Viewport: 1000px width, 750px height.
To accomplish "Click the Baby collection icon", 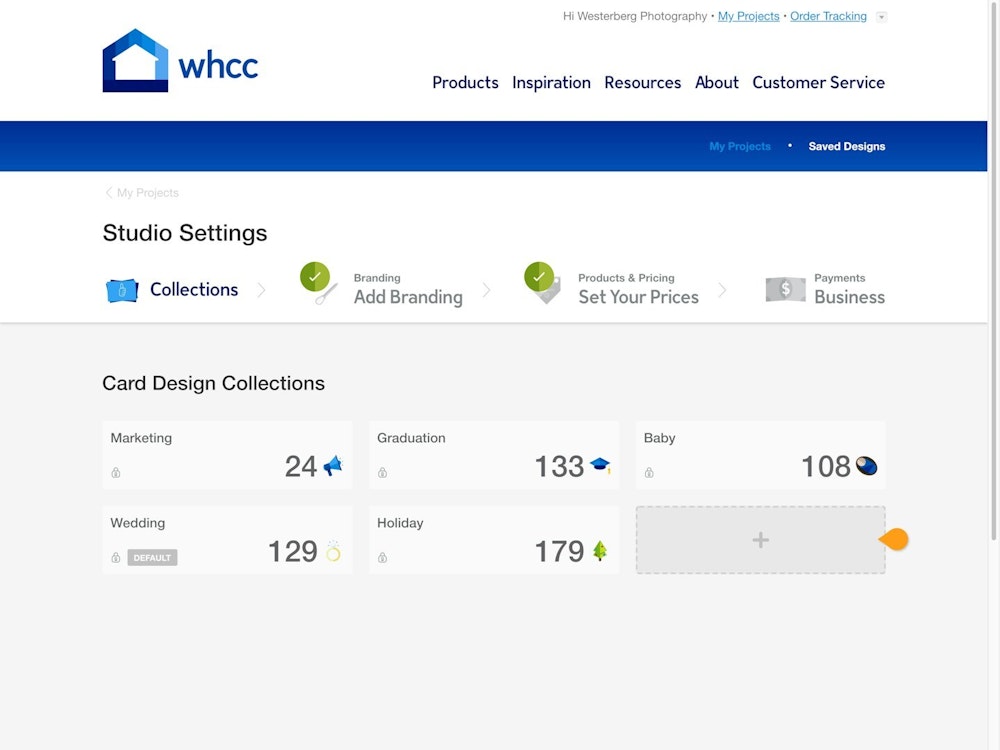I will pyautogui.click(x=866, y=465).
